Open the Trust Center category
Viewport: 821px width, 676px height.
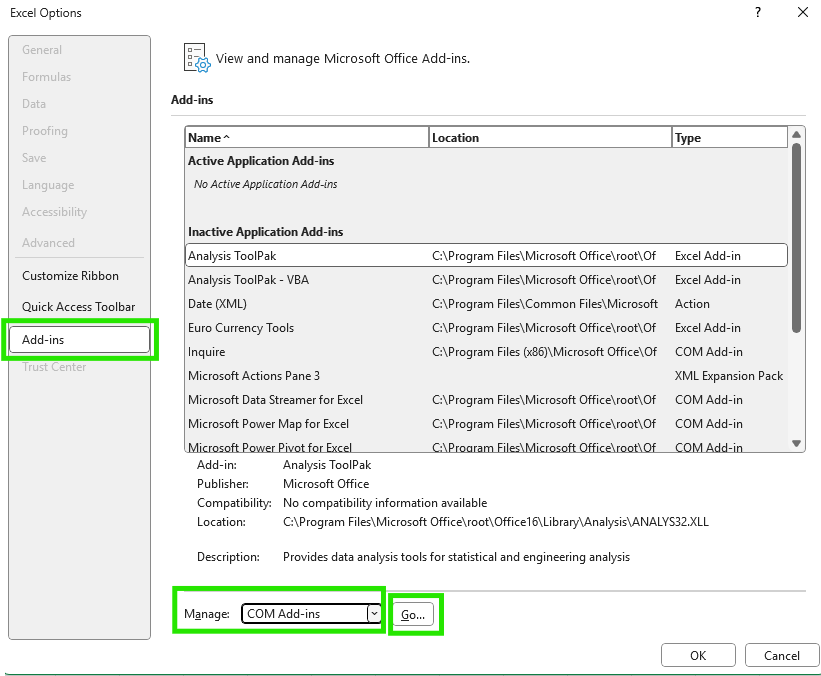pos(54,367)
